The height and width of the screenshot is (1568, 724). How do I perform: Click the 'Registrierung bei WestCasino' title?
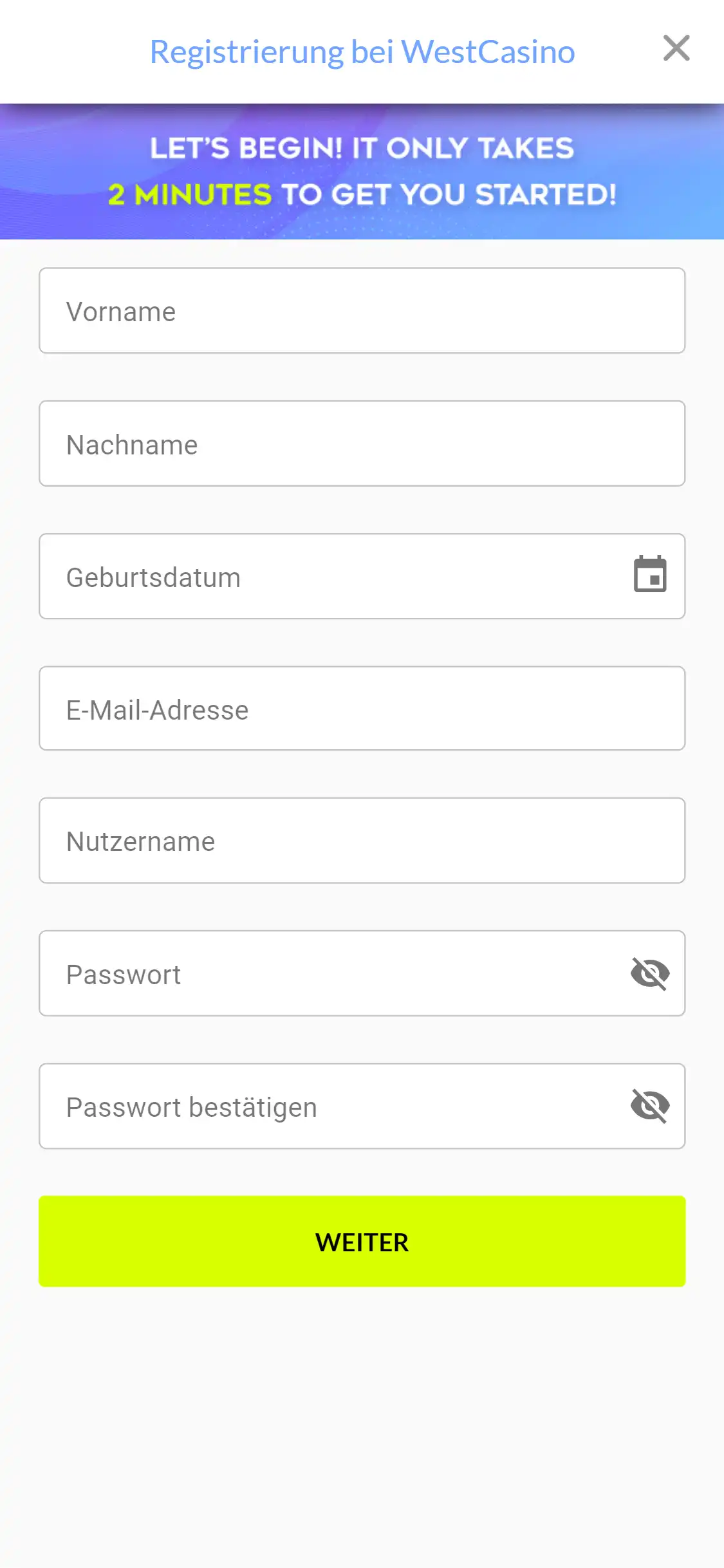click(362, 51)
